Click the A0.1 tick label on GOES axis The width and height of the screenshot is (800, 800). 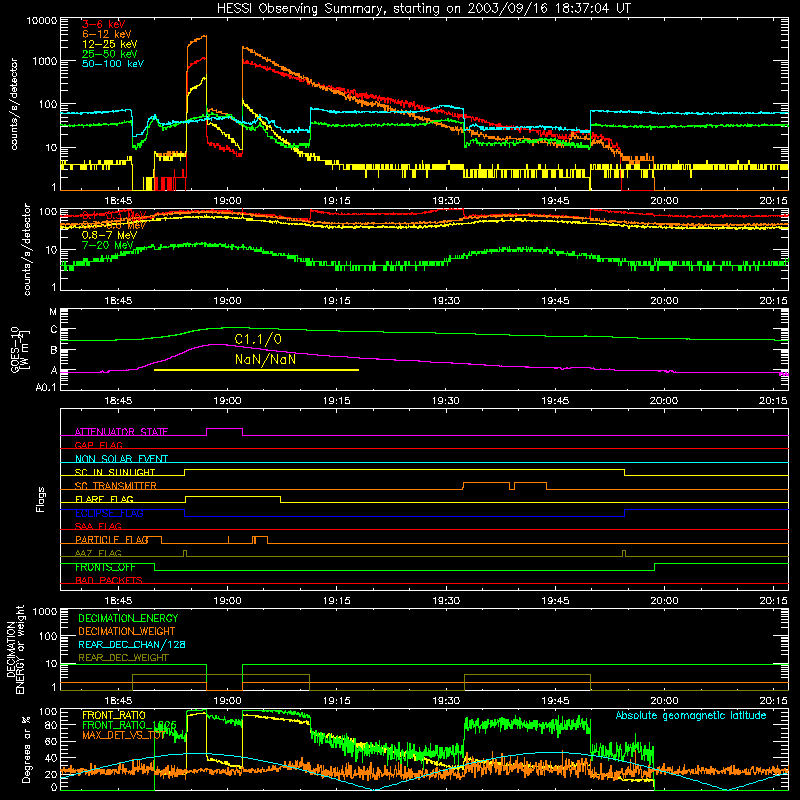(46, 388)
